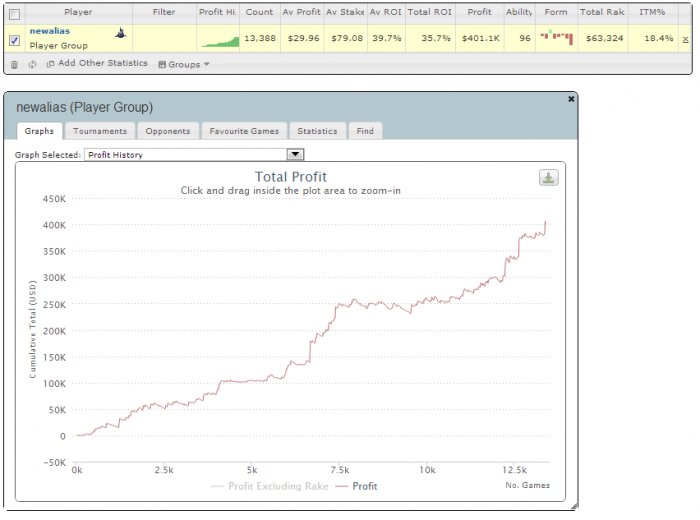Sort by the Av Stake column header

[x=345, y=12]
